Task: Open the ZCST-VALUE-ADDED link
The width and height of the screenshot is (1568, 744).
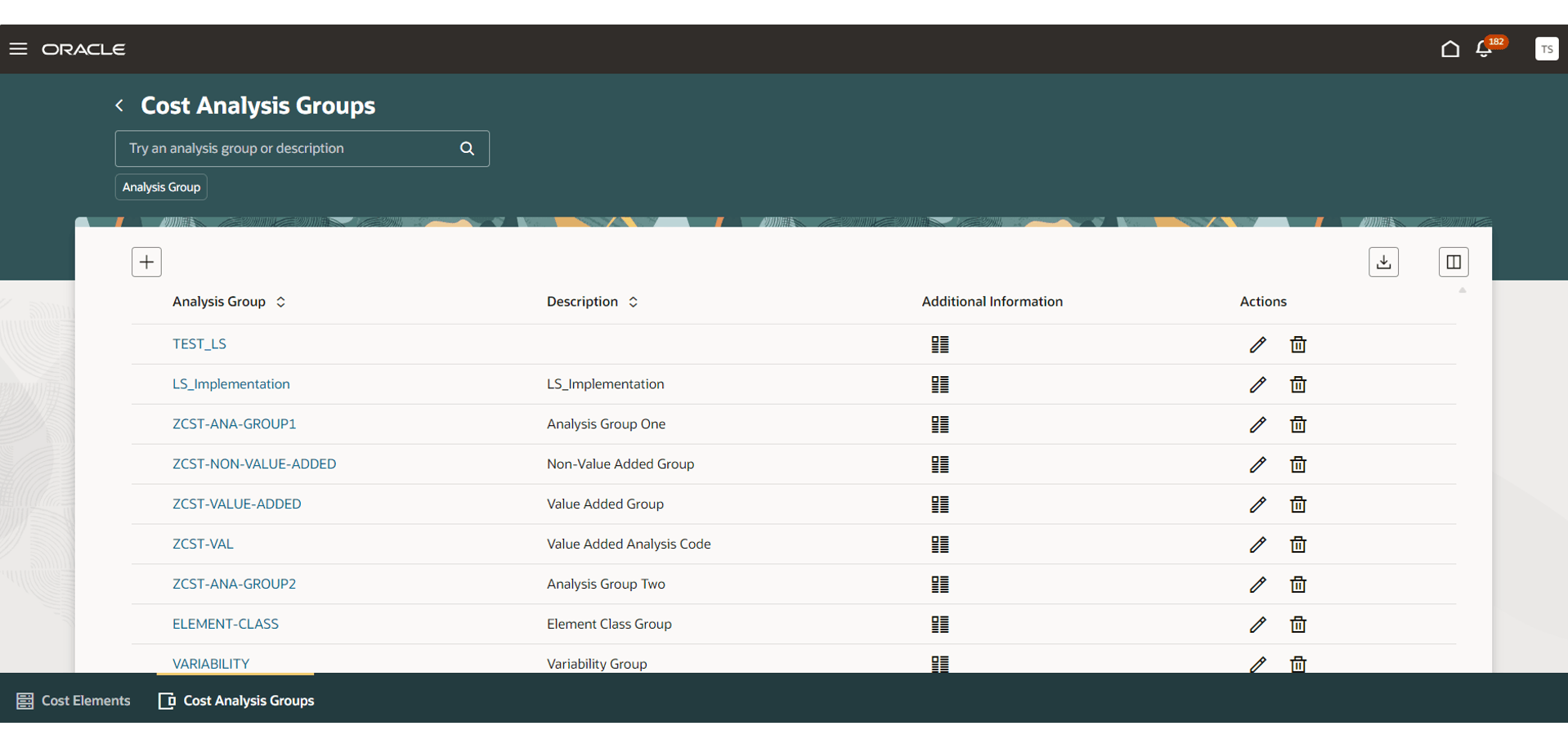Action: point(236,504)
